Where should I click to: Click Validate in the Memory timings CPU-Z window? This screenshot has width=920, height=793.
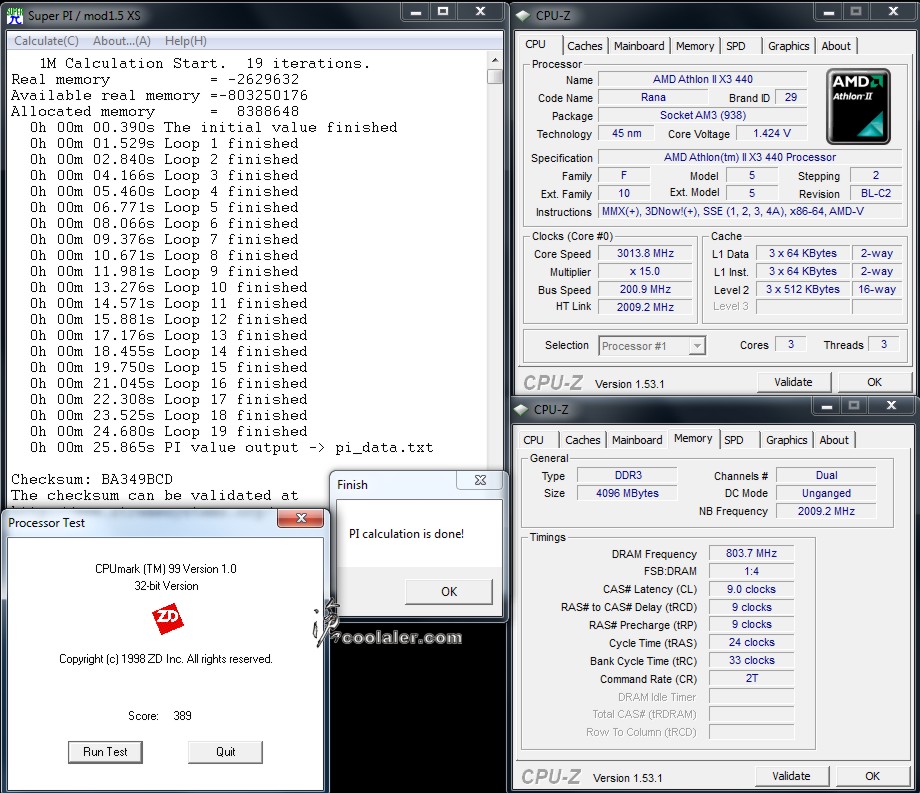(x=791, y=776)
